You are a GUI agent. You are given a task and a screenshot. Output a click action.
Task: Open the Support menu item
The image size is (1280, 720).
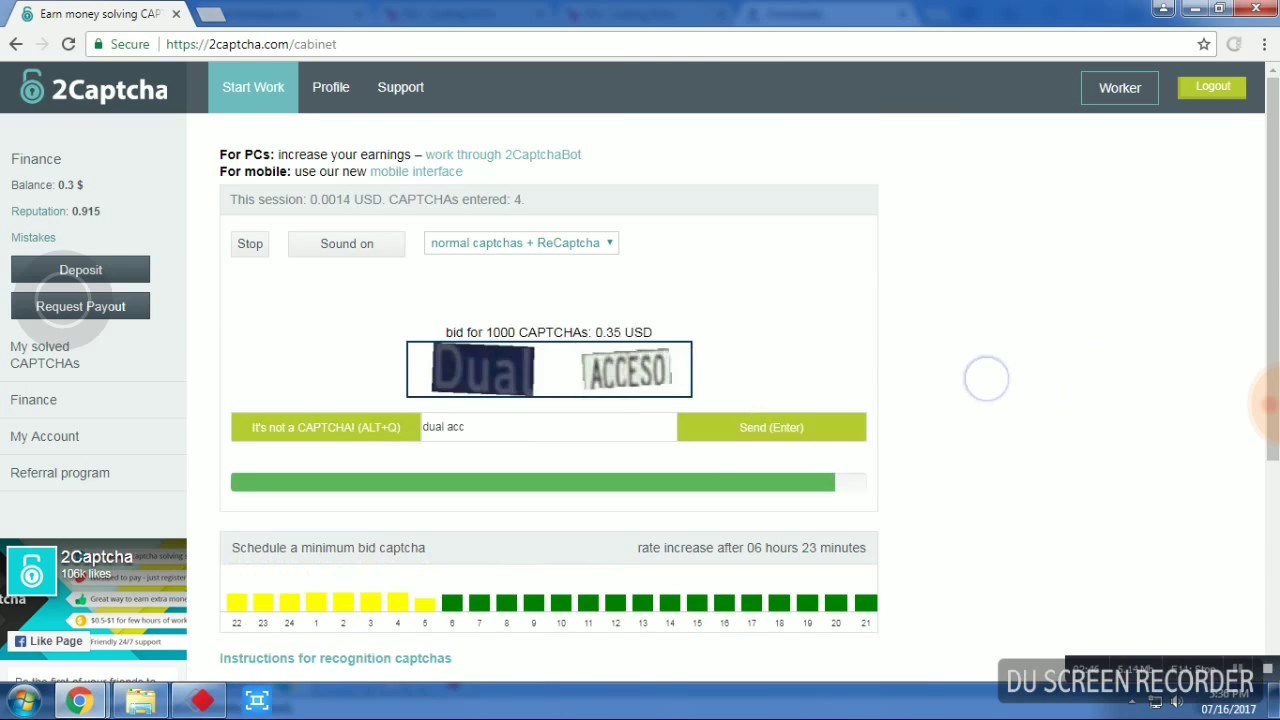click(400, 87)
